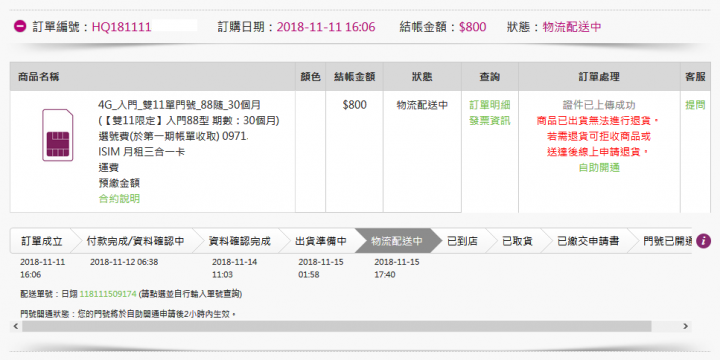720x360 pixels.
Task: Select the 已繳交申請書 progress step
Action: click(x=588, y=241)
